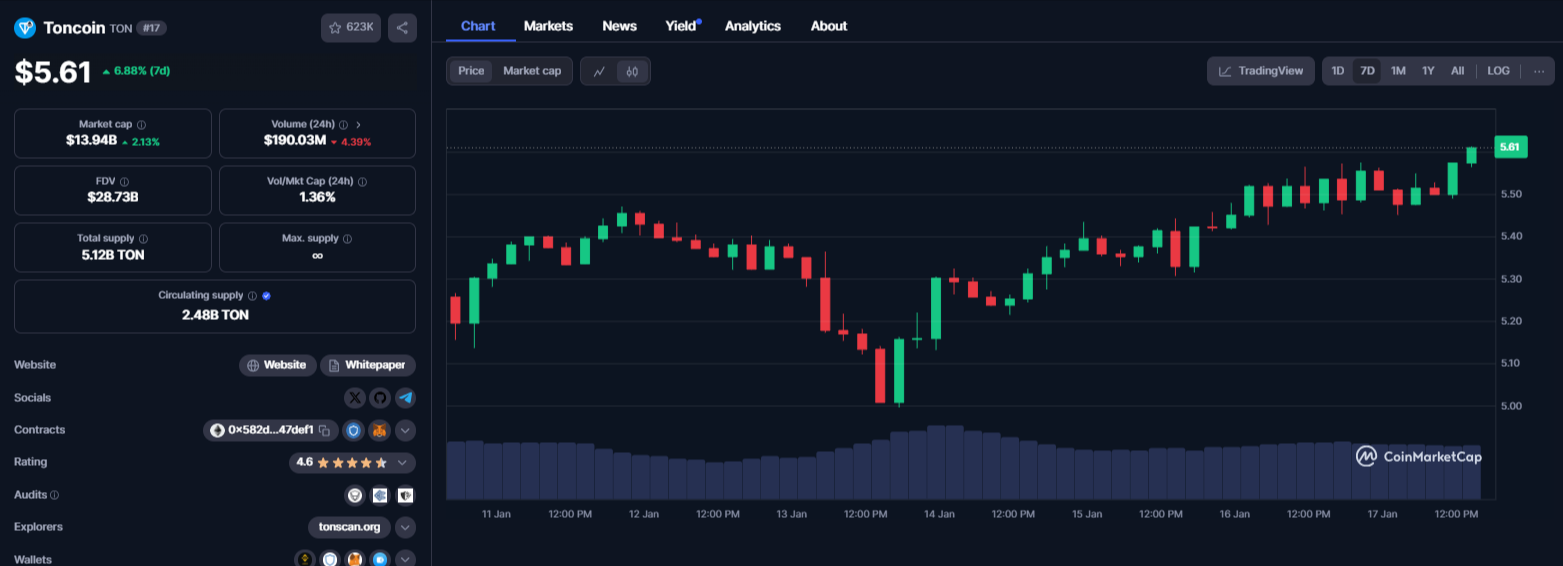
Task: Set chart range to 1M
Action: (x=1398, y=71)
